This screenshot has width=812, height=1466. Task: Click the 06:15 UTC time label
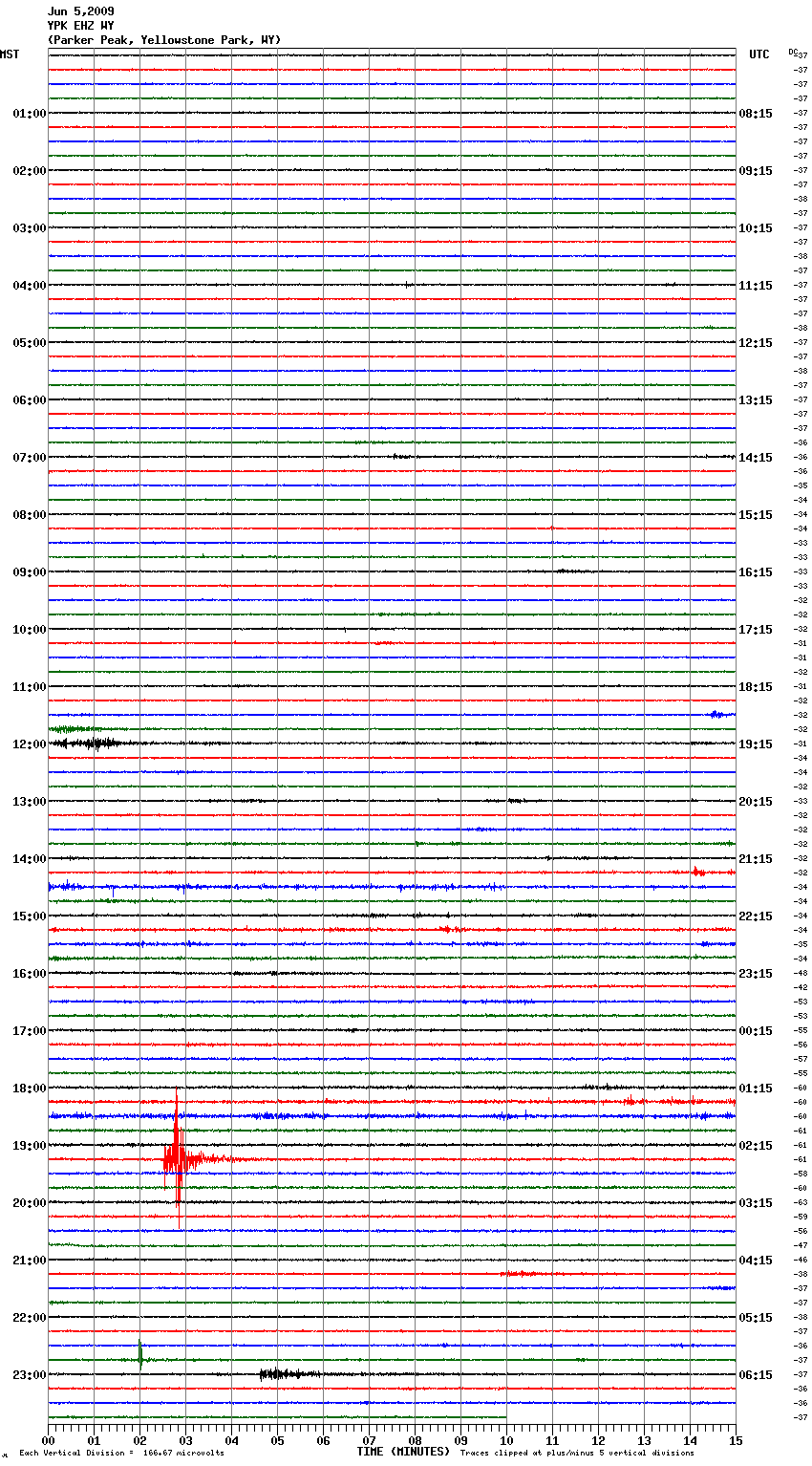pos(756,1375)
